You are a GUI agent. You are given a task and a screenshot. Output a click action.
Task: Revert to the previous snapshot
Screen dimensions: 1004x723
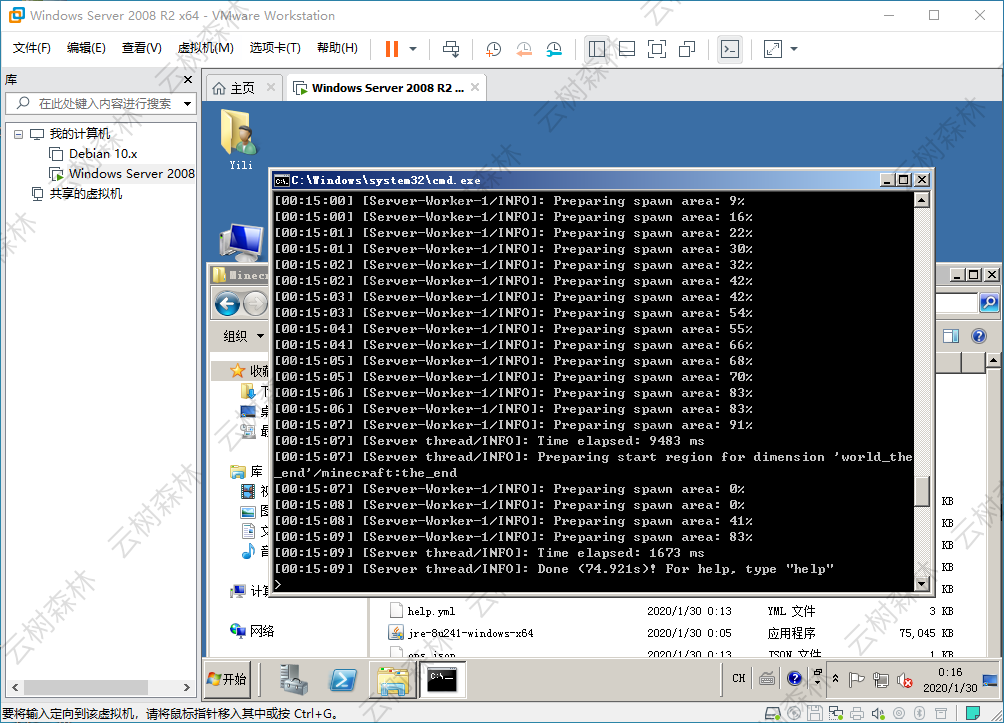[x=524, y=49]
